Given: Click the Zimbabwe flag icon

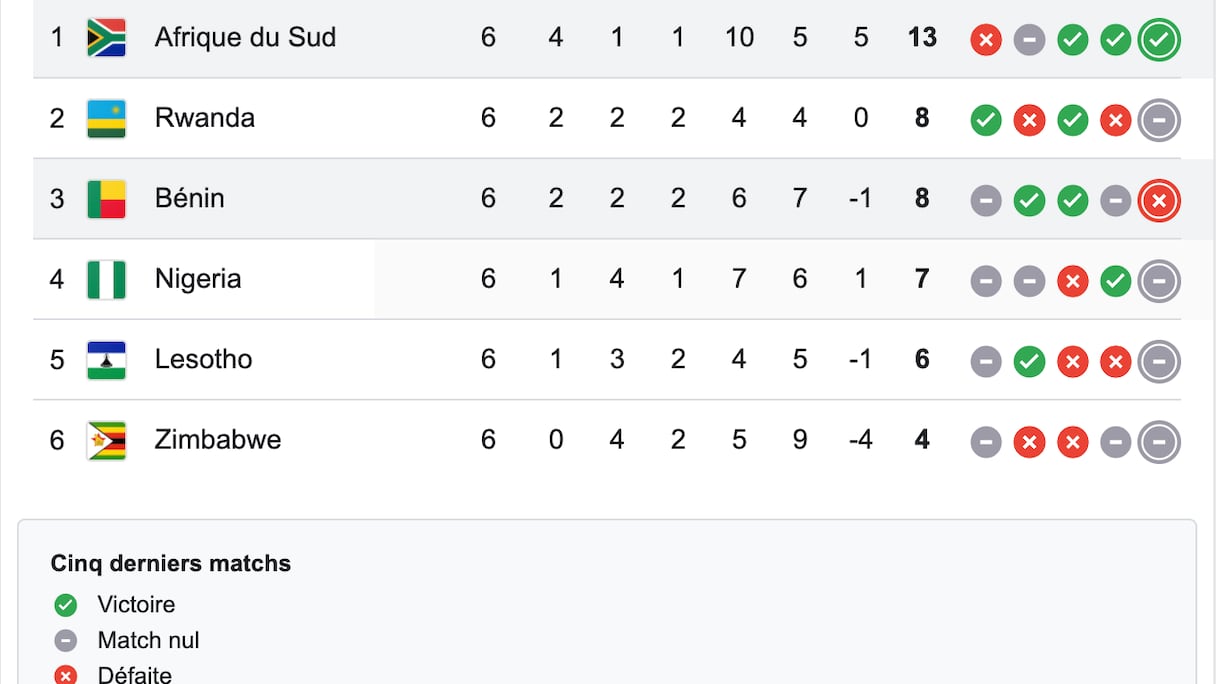Looking at the screenshot, I should (106, 440).
